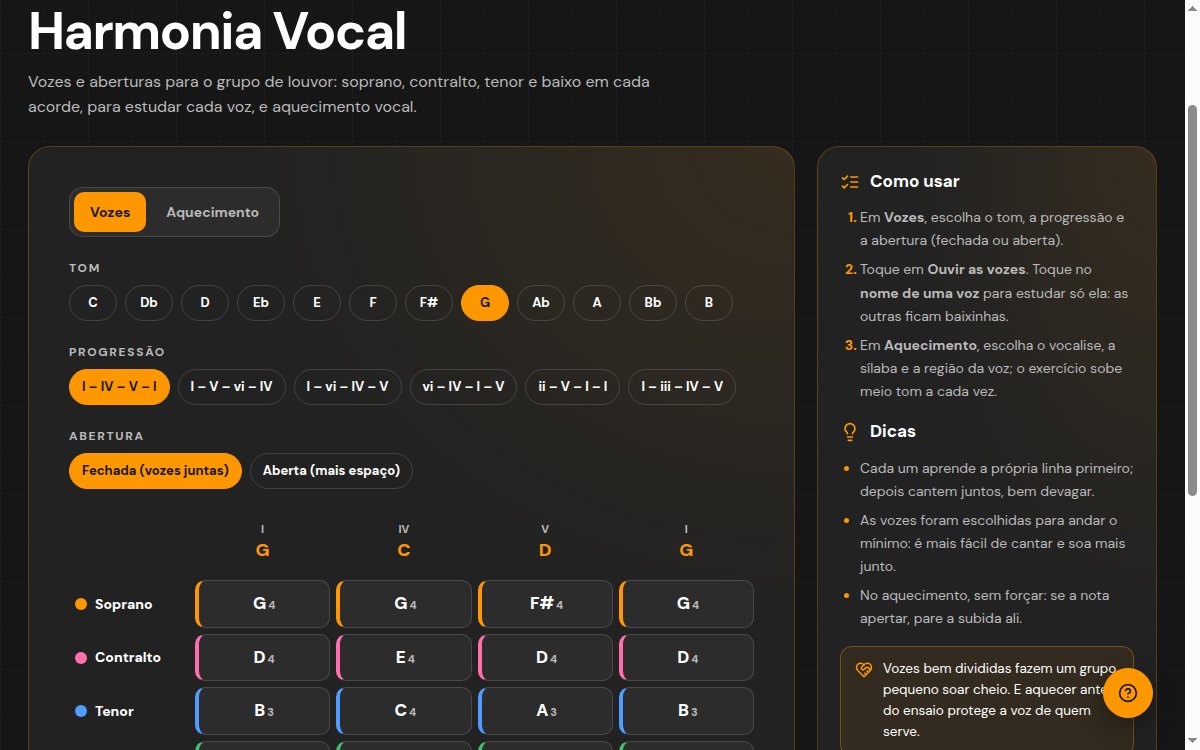Select key D in the Tom row
1200x750 pixels.
205,303
